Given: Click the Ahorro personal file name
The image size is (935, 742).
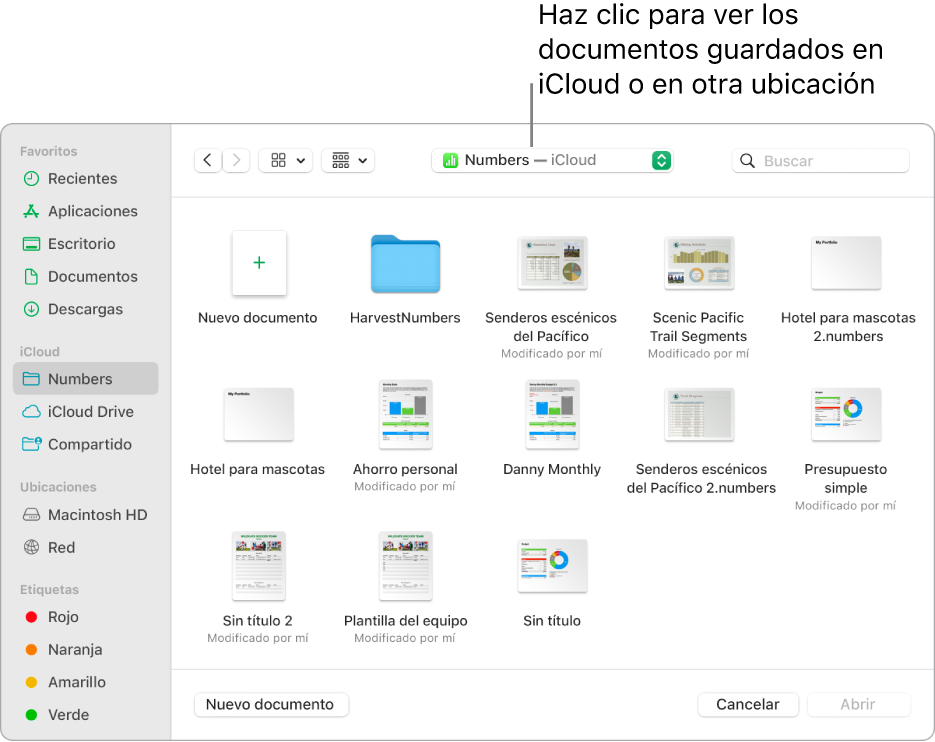Looking at the screenshot, I should coord(405,469).
